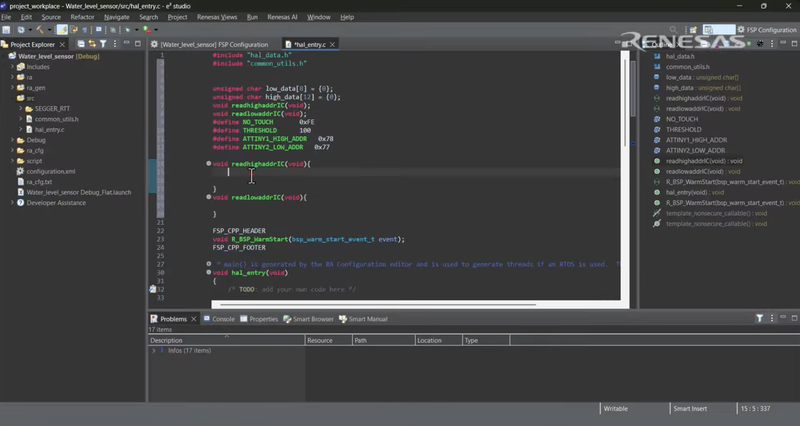The height and width of the screenshot is (426, 800).
Task: Switch to the Properties tab
Action: (x=259, y=319)
